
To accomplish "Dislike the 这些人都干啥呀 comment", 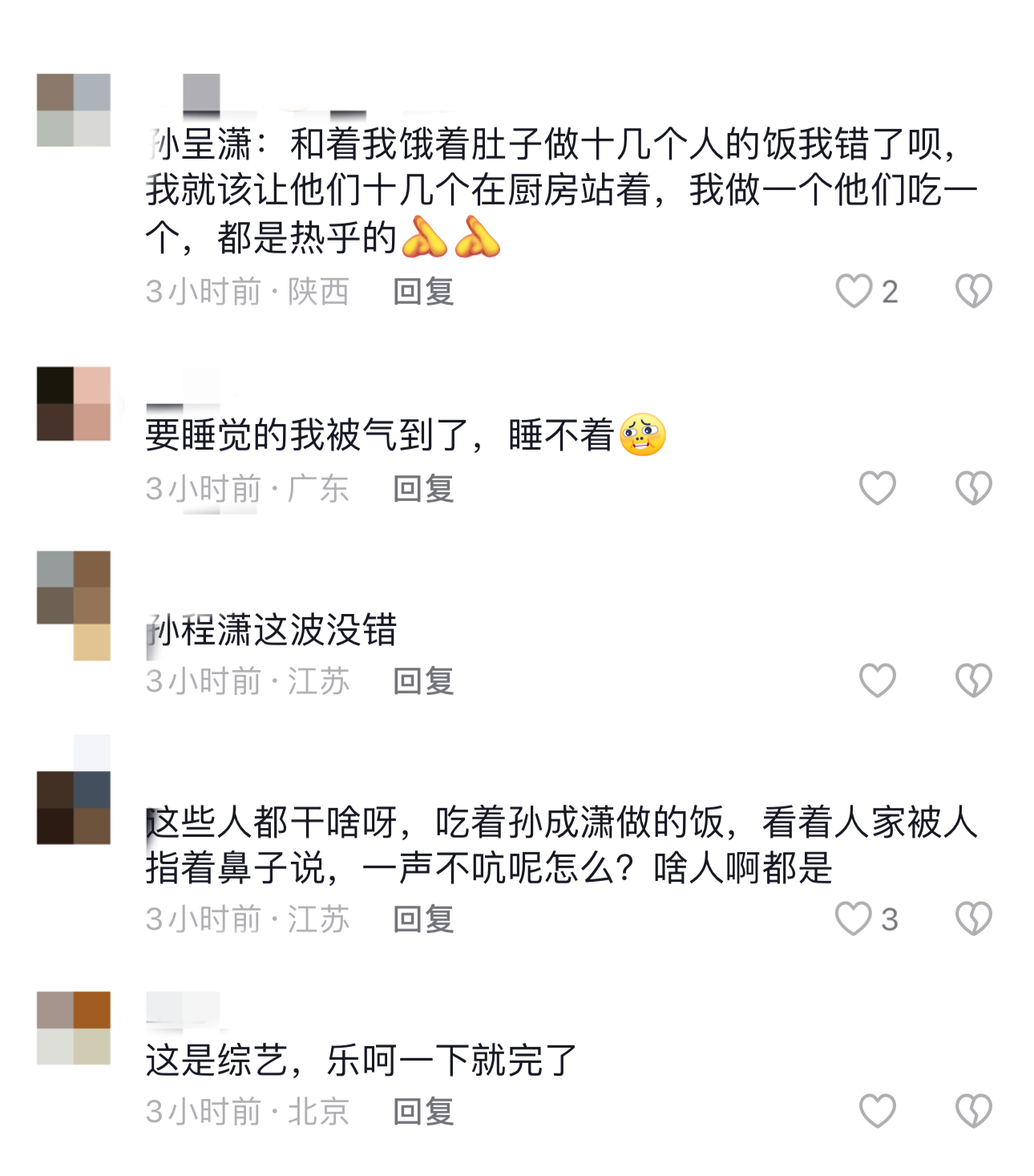I will click(974, 919).
